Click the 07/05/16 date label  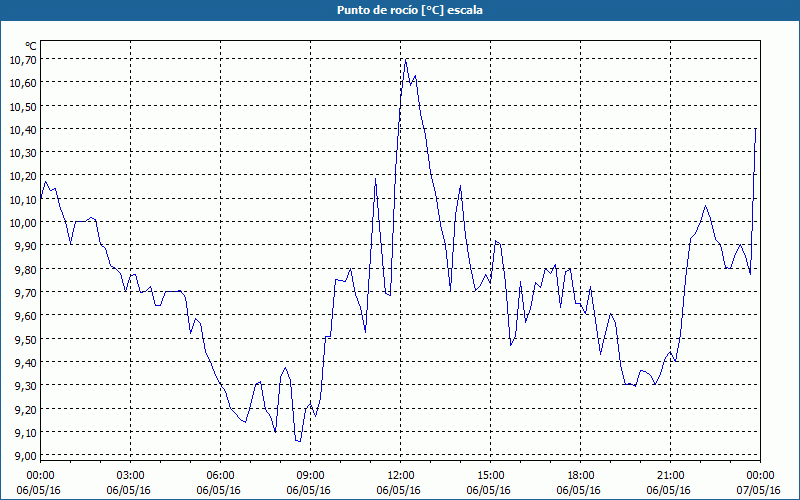pyautogui.click(x=758, y=490)
